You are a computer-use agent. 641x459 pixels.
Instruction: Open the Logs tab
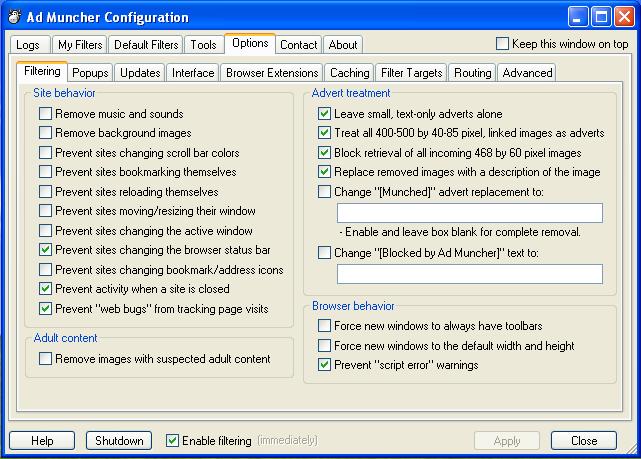point(28,45)
